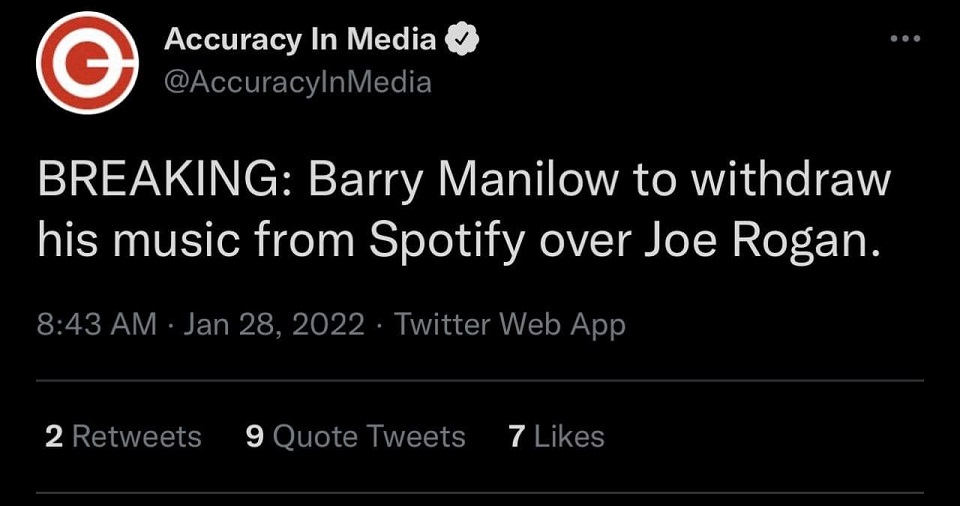Click the Accuracy In Media display name
This screenshot has width=960, height=506.
pos(299,40)
